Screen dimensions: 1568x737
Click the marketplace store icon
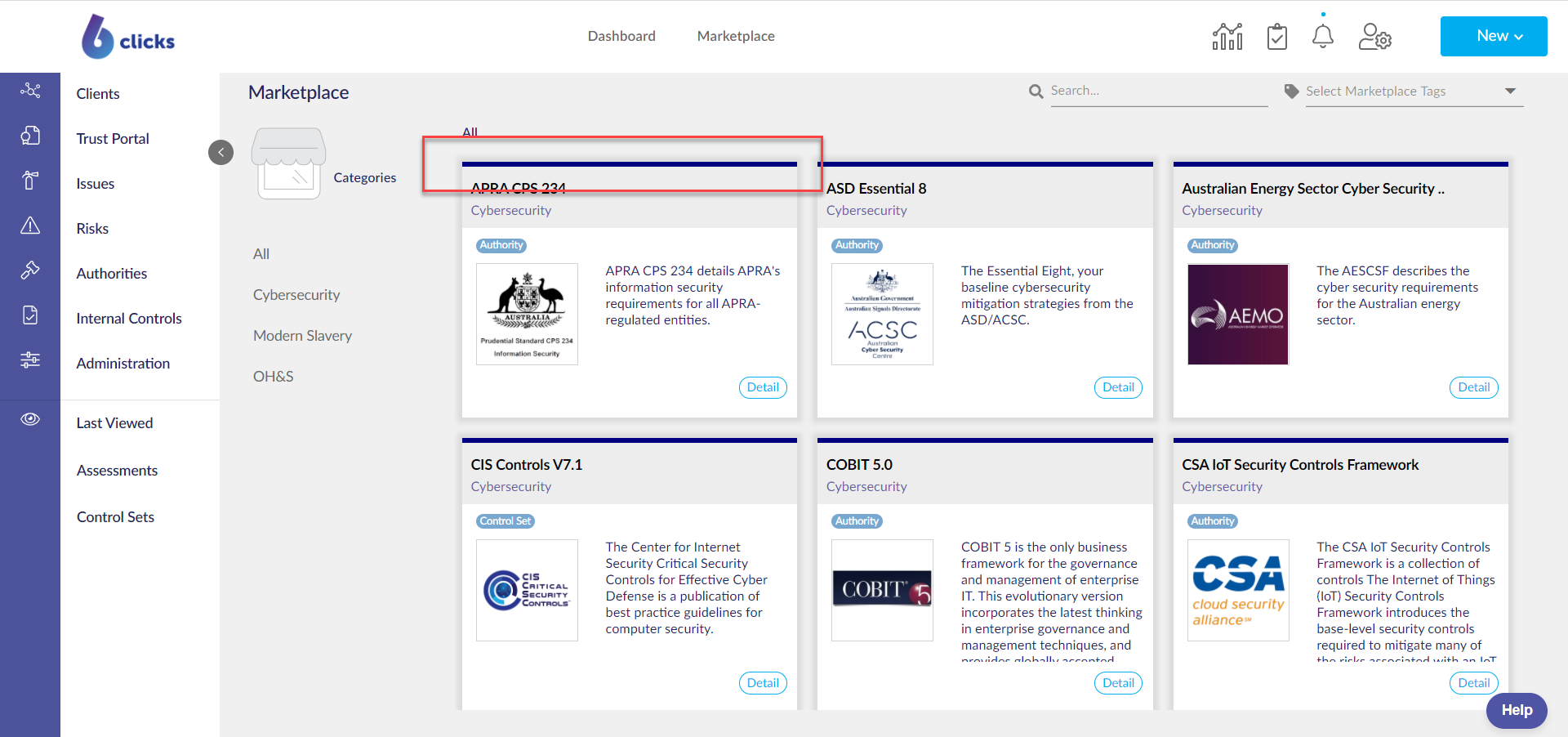288,163
